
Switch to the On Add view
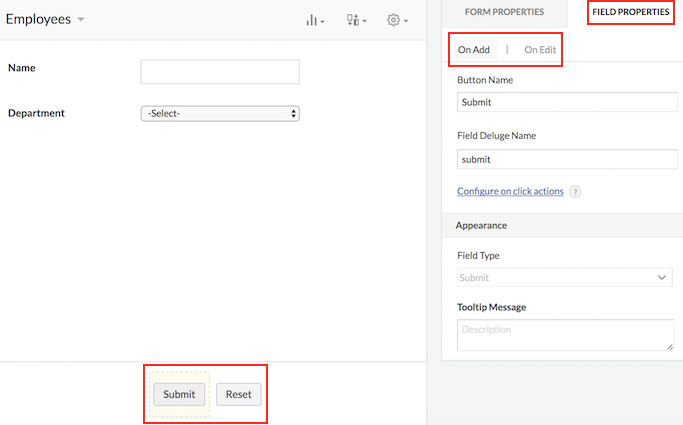(474, 49)
